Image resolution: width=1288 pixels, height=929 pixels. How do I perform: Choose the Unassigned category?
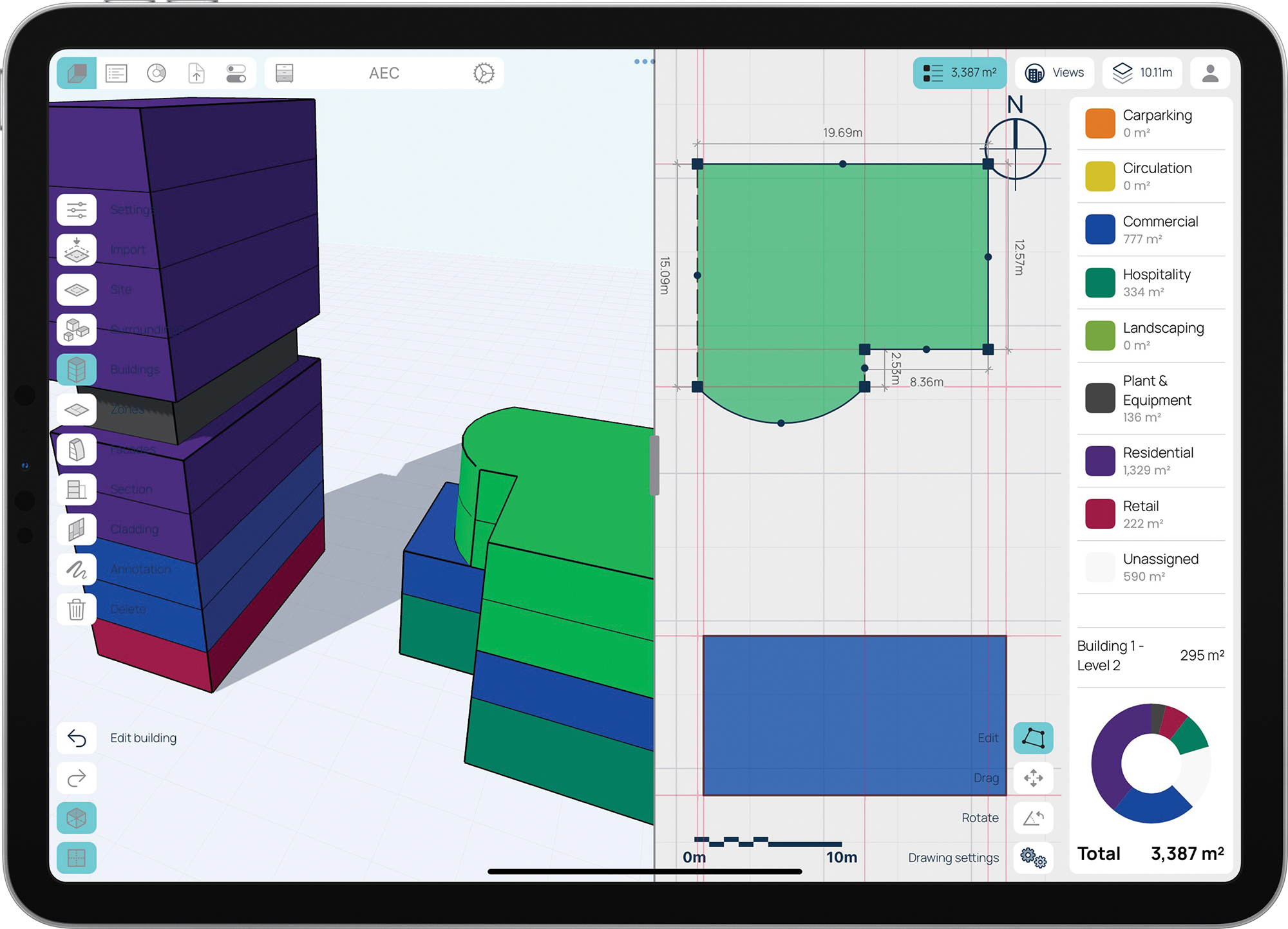pos(1151,567)
